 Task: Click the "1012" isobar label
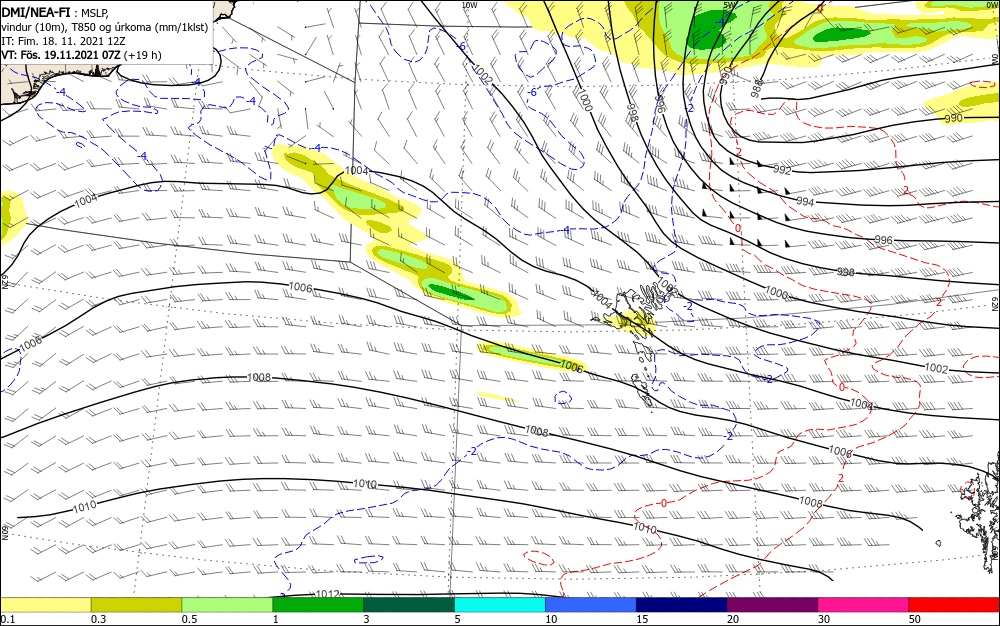[328, 594]
